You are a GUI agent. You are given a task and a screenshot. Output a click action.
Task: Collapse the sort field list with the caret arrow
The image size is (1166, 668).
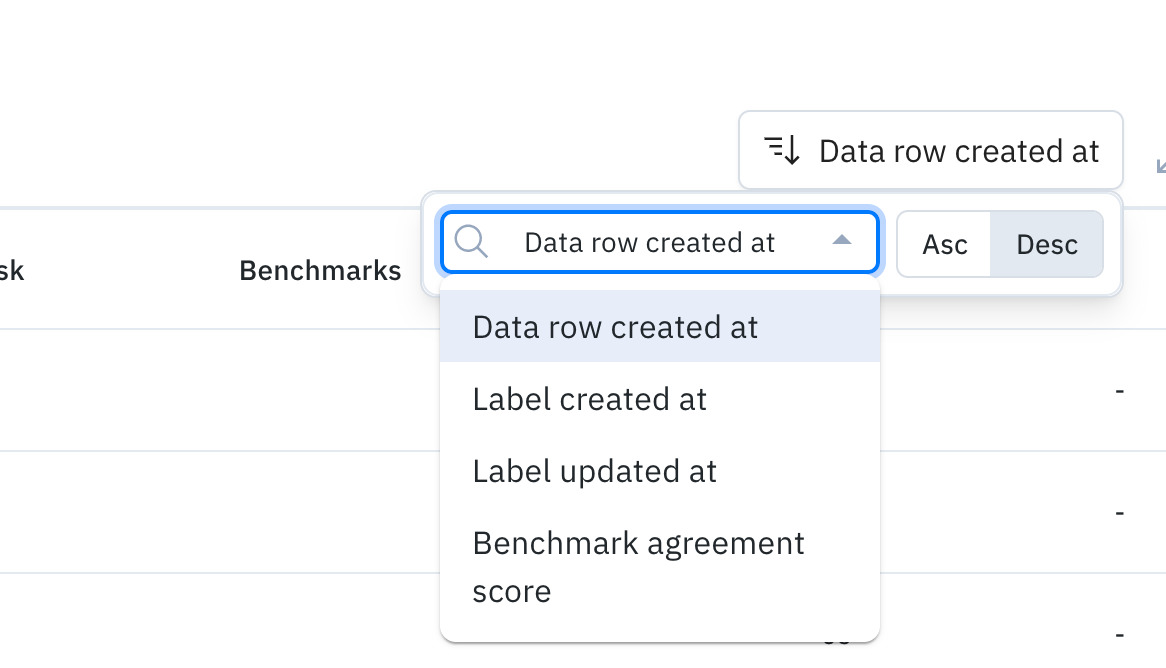(x=842, y=241)
